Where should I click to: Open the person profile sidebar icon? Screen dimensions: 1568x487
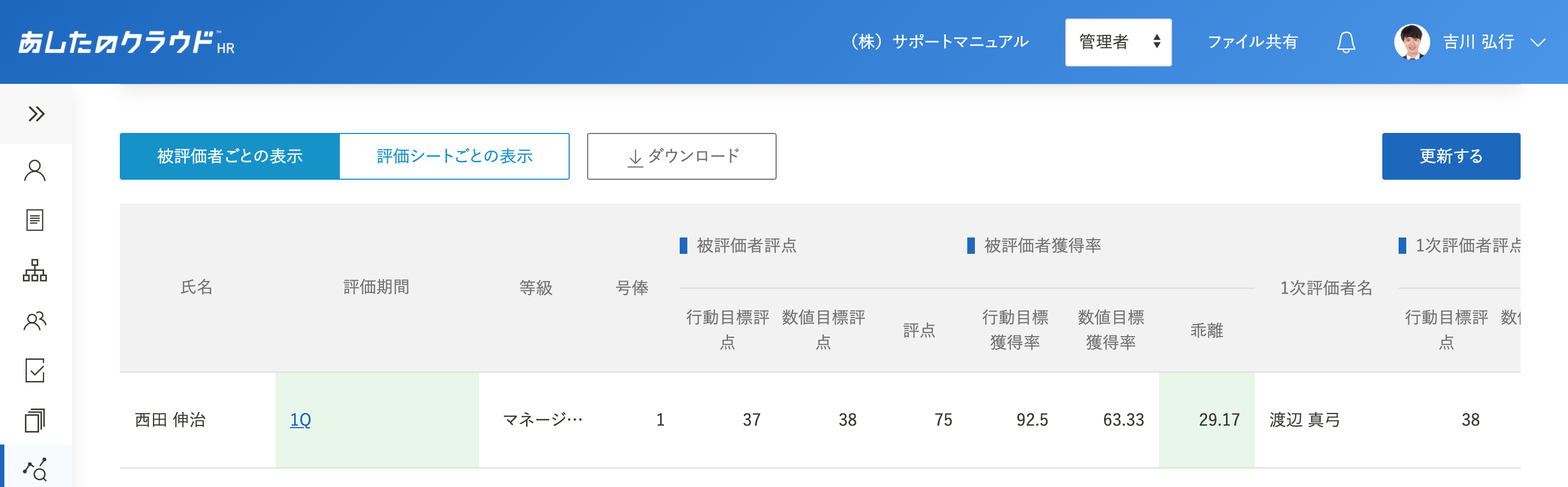click(x=35, y=171)
